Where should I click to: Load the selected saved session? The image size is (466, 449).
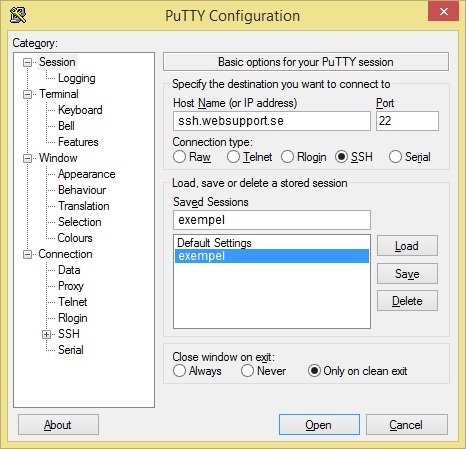click(x=407, y=246)
